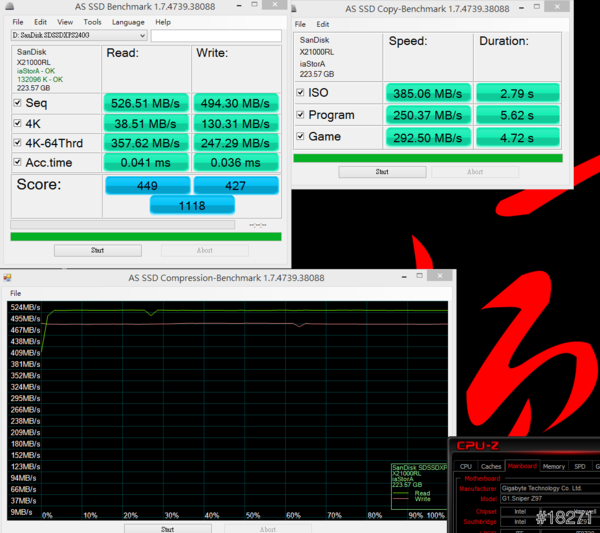Open File menu in the Compression-Benchmark window
Viewport: 600px width, 533px height.
16,293
